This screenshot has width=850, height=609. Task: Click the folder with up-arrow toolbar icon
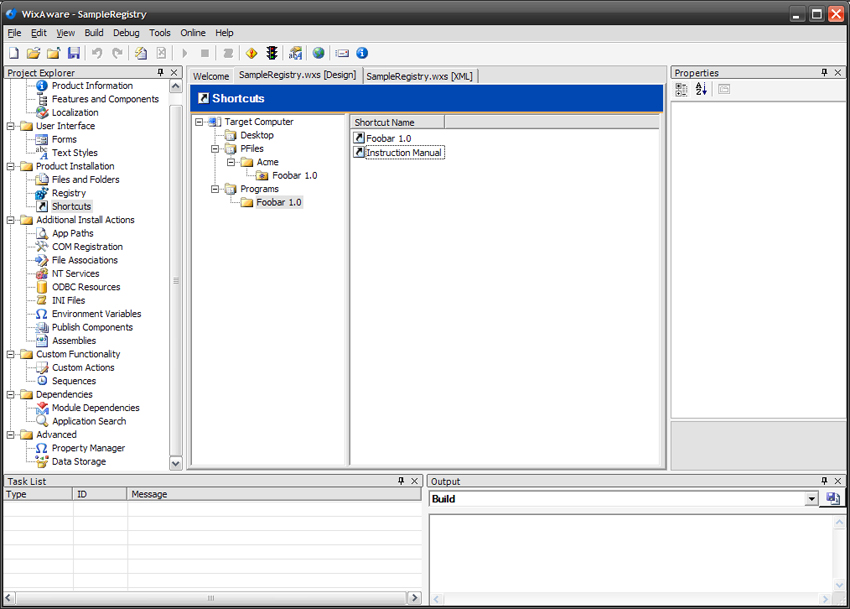tap(54, 53)
